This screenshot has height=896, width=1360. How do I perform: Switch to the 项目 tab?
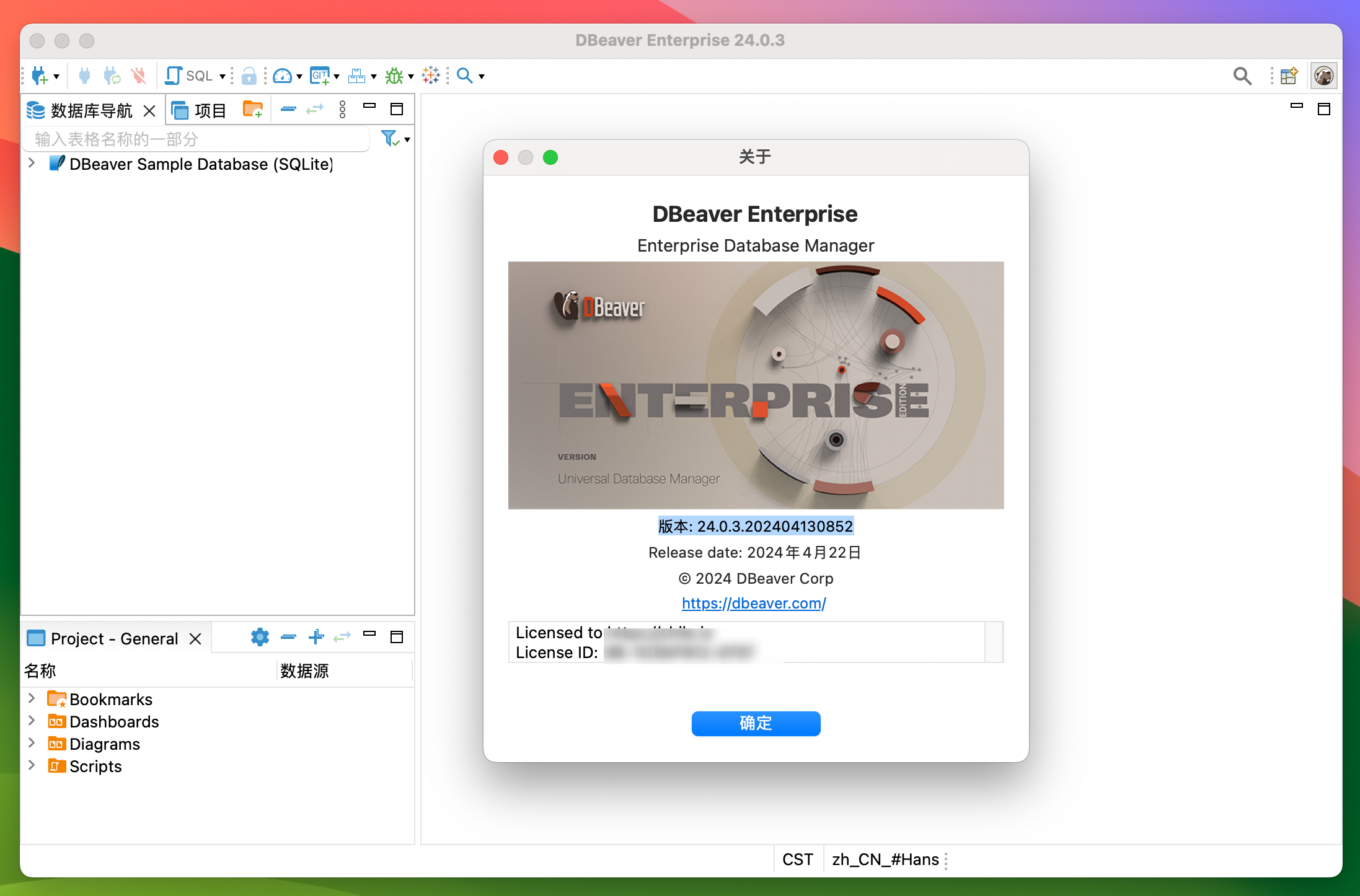tap(198, 110)
